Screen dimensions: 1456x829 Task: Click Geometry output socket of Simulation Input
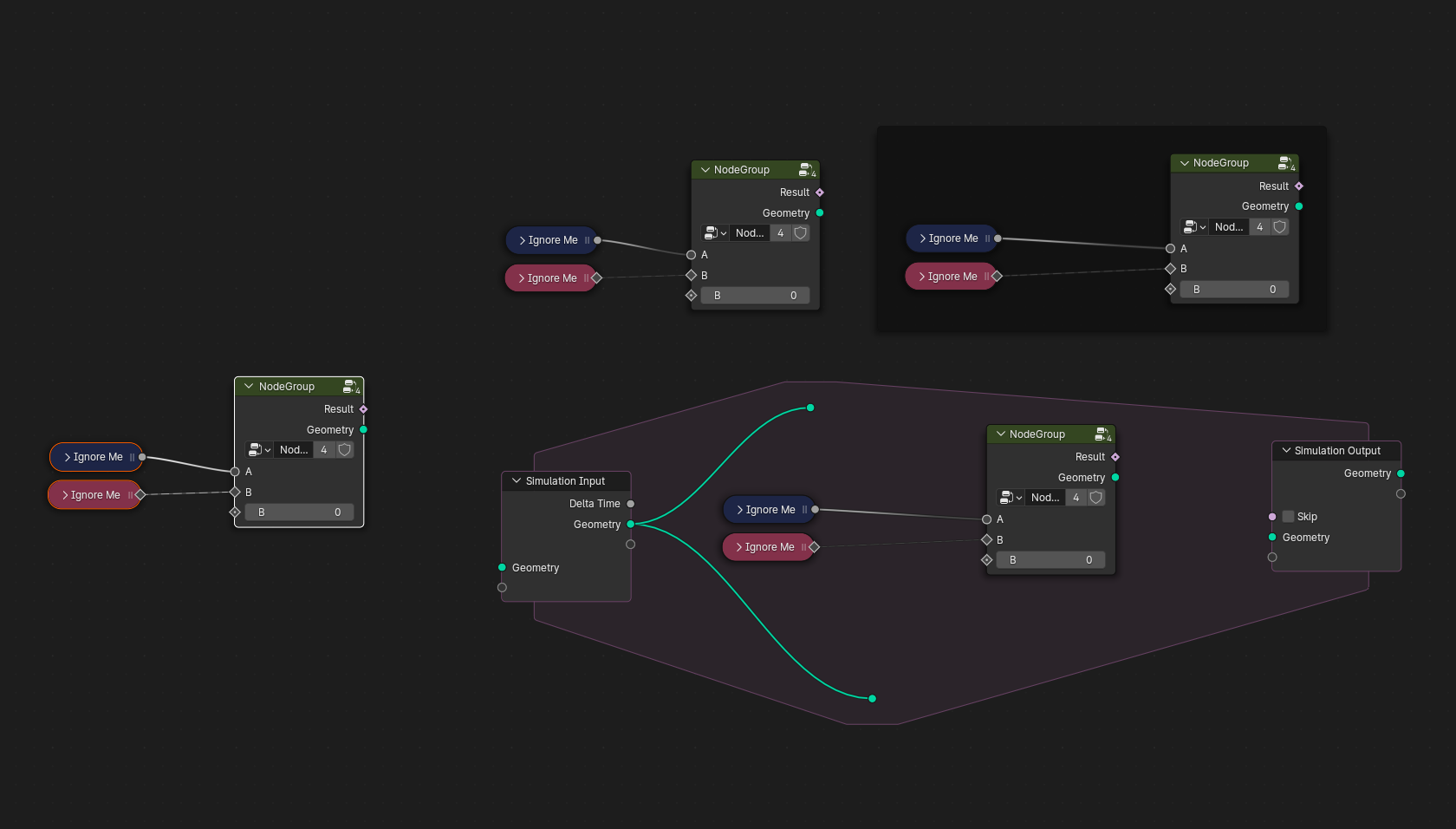[631, 525]
